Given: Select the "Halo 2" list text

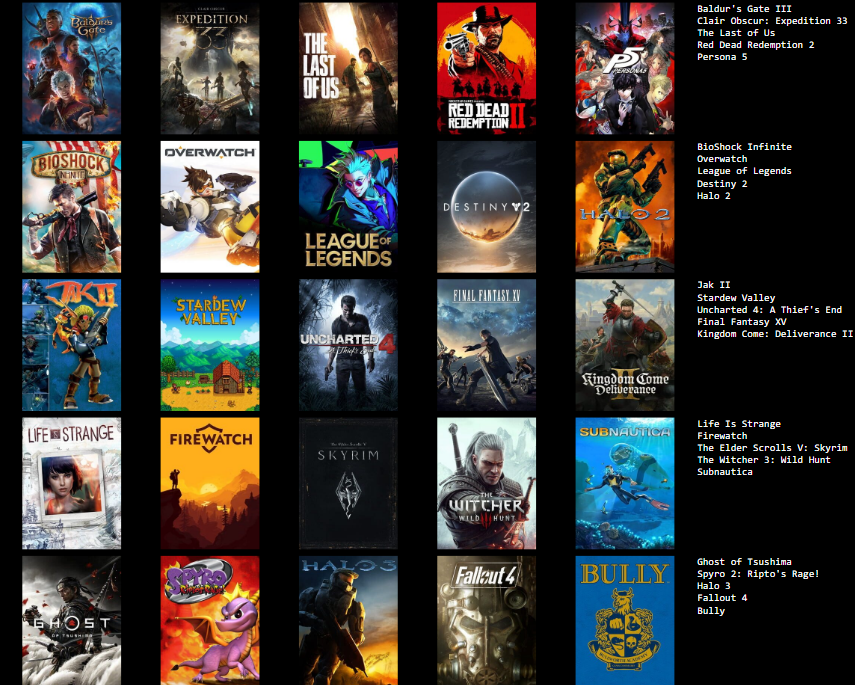Looking at the screenshot, I should pyautogui.click(x=714, y=196).
